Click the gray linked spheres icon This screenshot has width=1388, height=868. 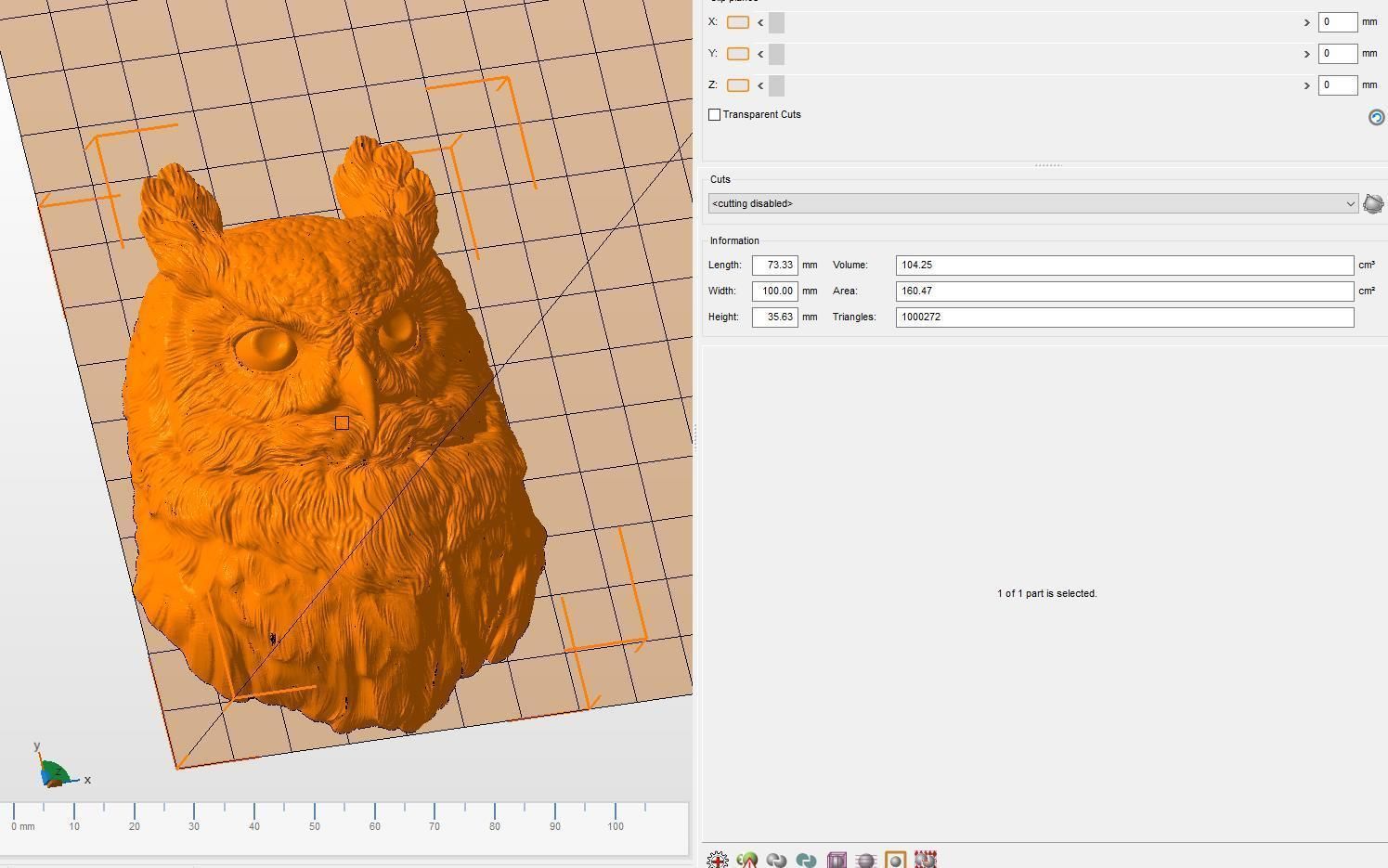pyautogui.click(x=777, y=860)
